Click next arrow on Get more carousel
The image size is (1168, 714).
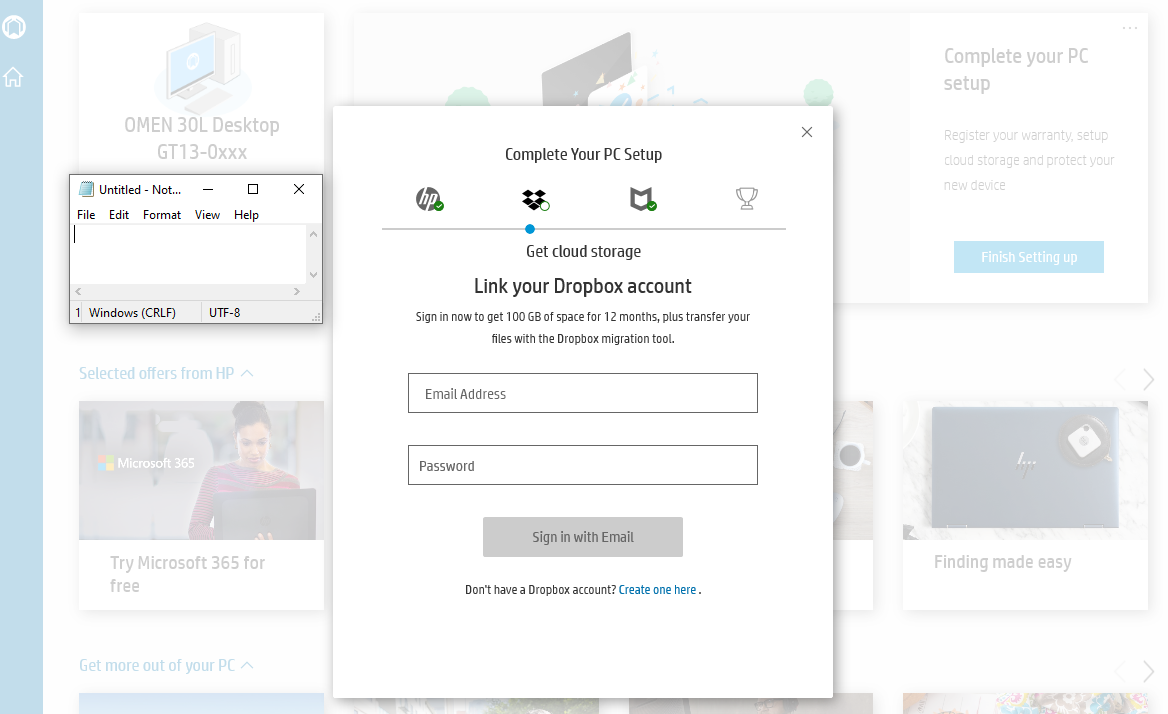point(1148,671)
